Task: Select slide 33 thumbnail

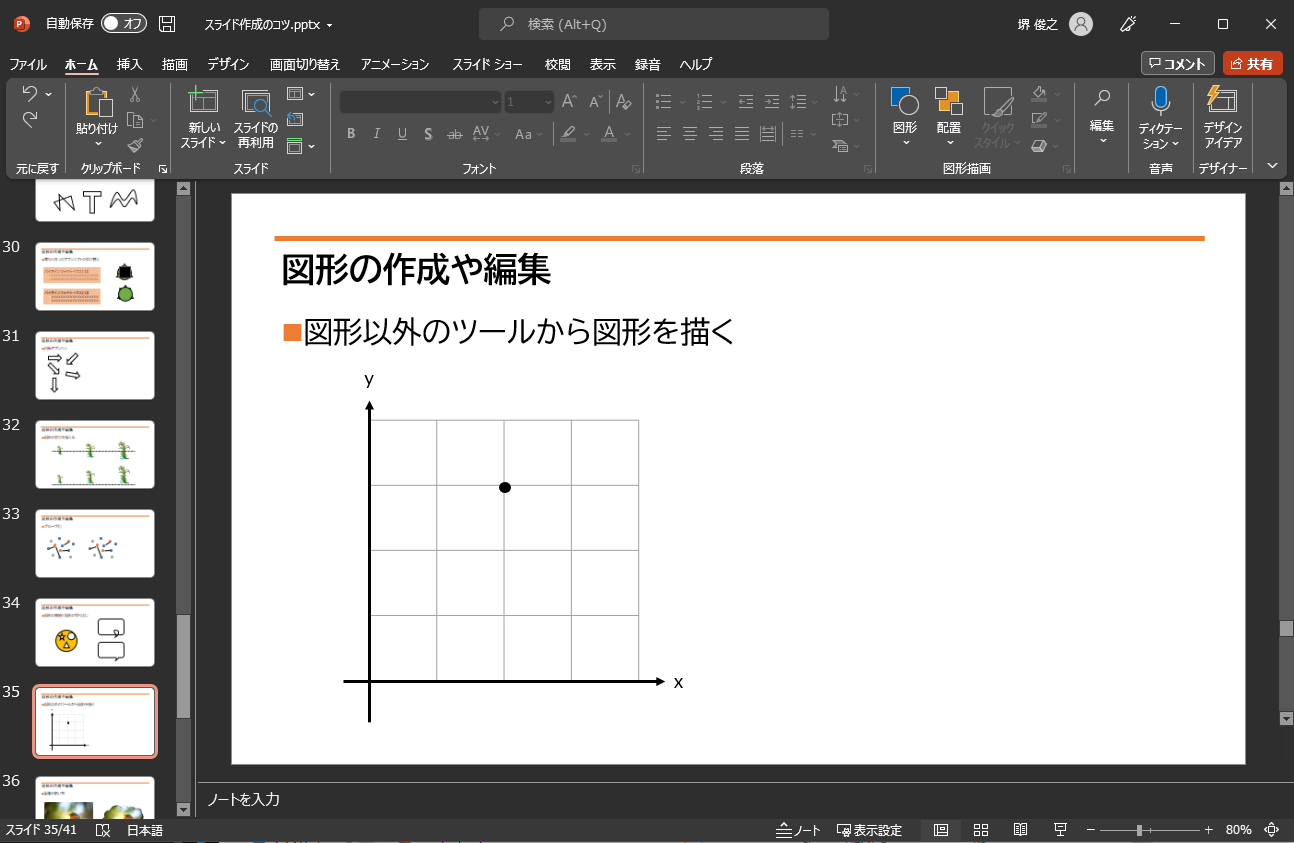Action: pyautogui.click(x=95, y=544)
